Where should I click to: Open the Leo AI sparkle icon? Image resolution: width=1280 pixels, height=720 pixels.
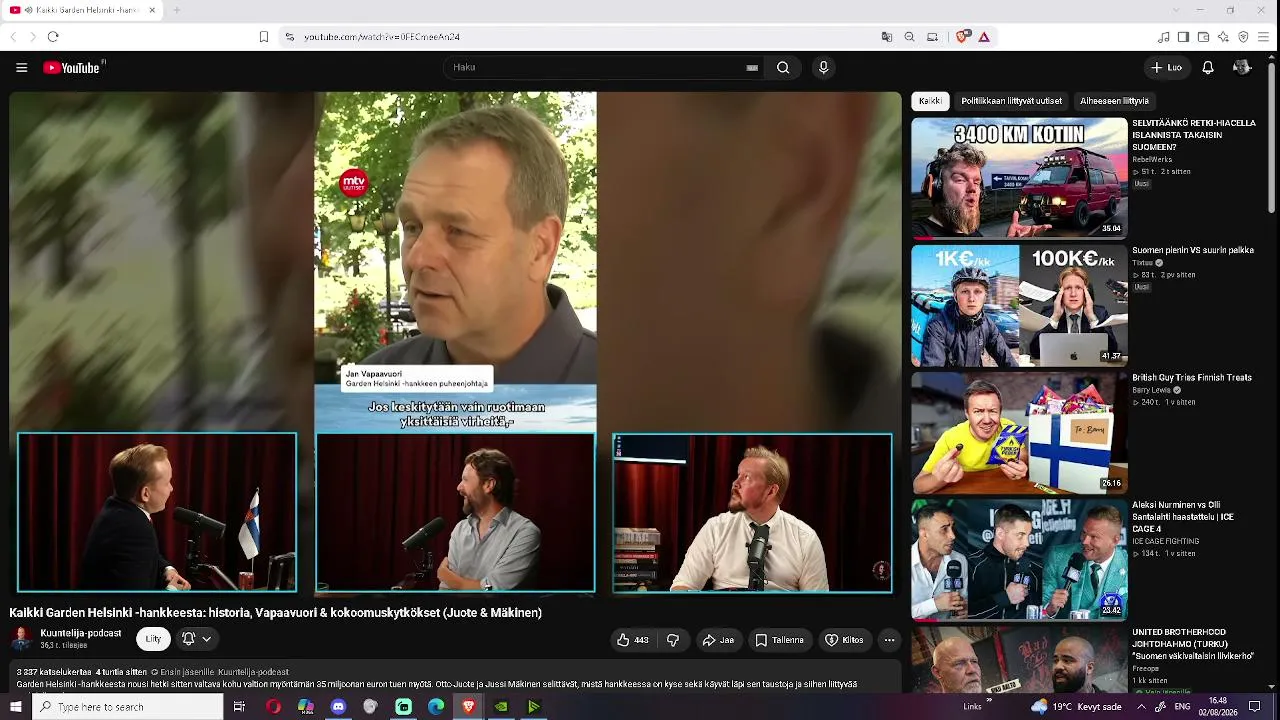1223,37
